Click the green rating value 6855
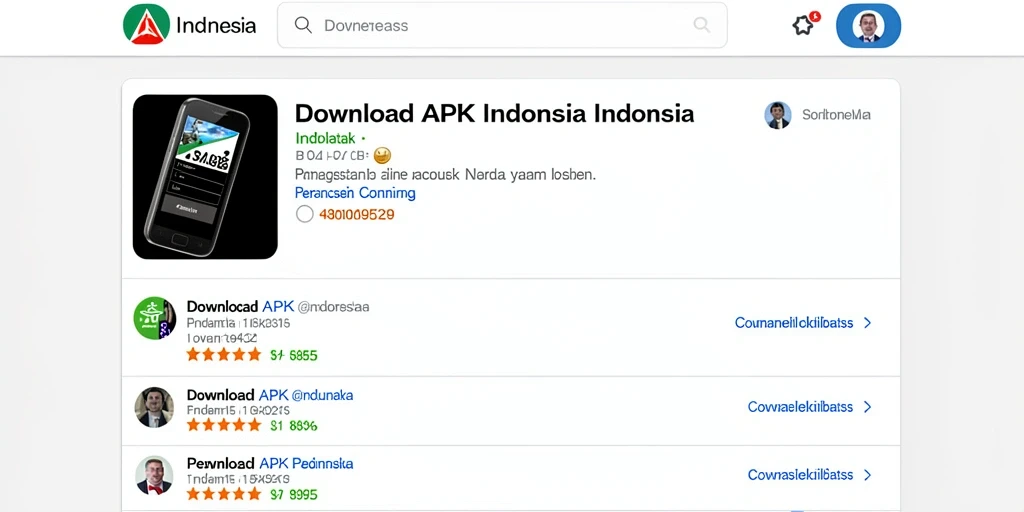This screenshot has width=1024, height=512. [294, 355]
